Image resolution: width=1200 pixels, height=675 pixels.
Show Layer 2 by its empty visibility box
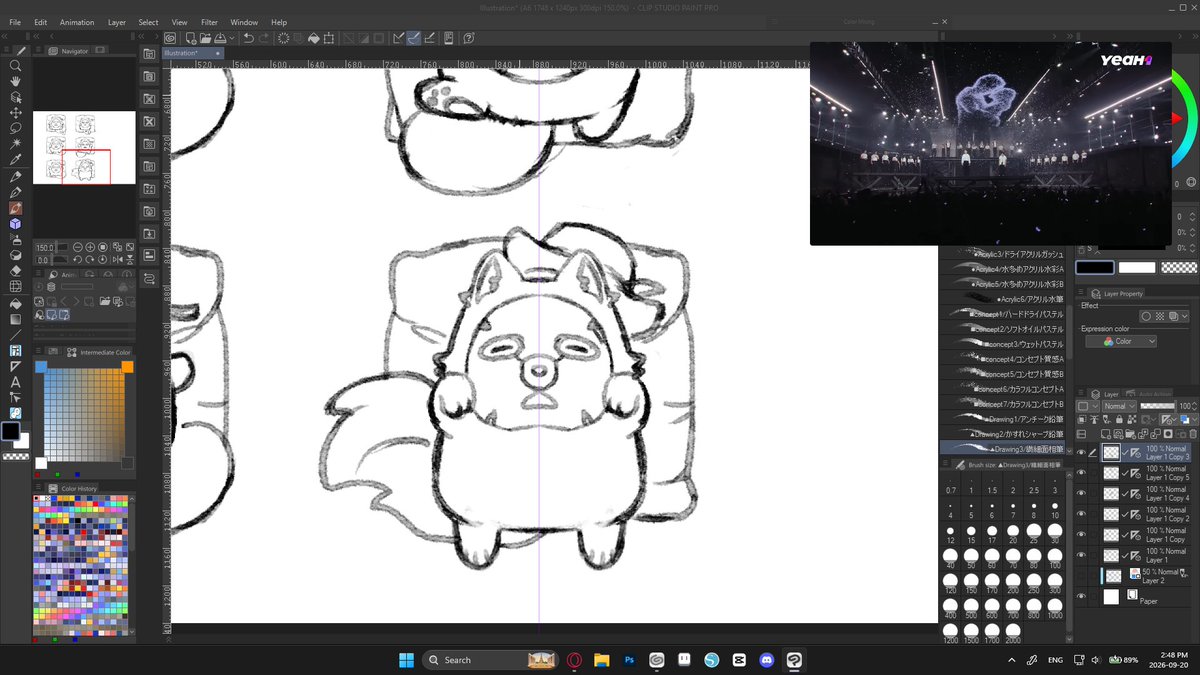(1081, 576)
